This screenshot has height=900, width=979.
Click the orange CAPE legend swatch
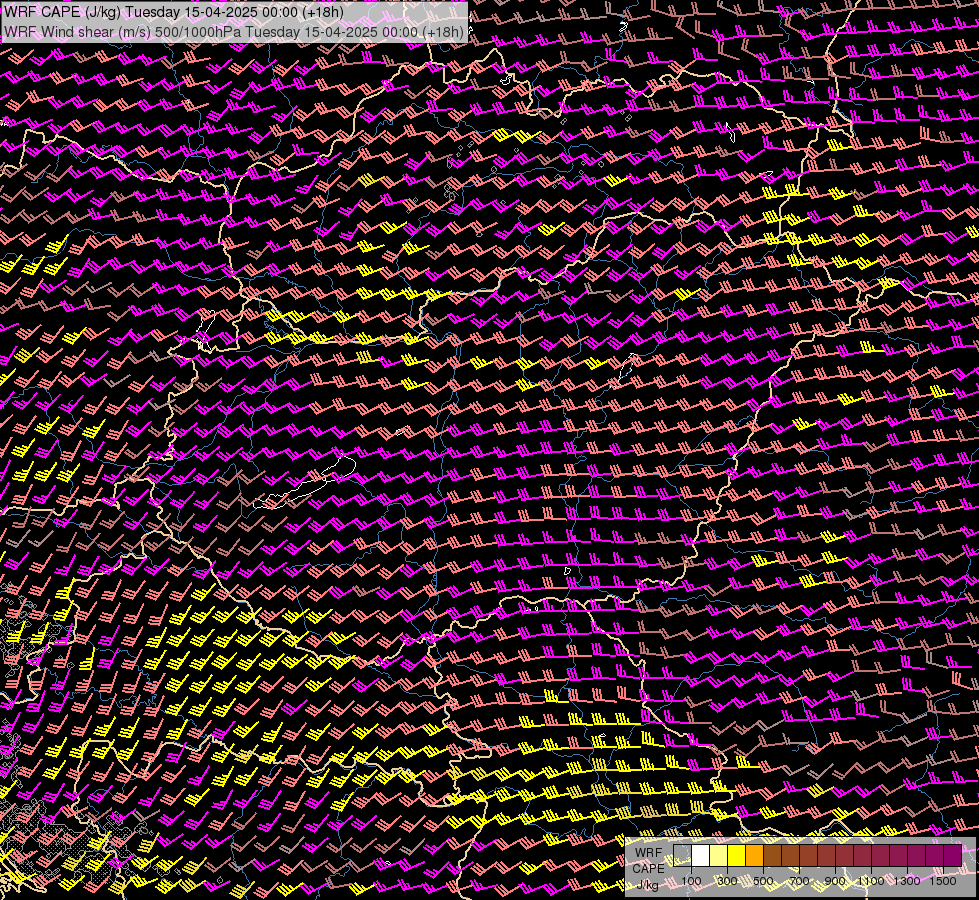[x=754, y=856]
